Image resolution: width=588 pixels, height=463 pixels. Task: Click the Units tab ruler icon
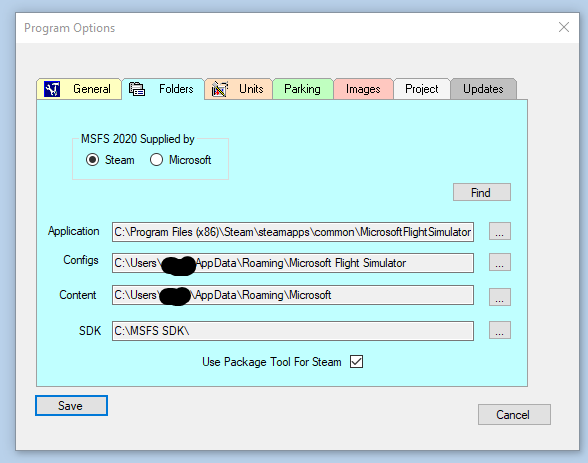pos(220,89)
